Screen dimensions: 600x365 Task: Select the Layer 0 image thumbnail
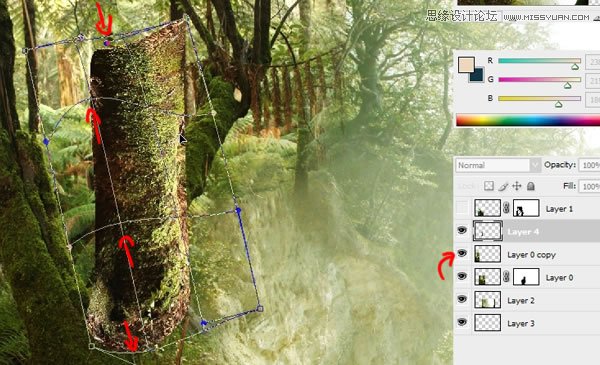(x=488, y=277)
